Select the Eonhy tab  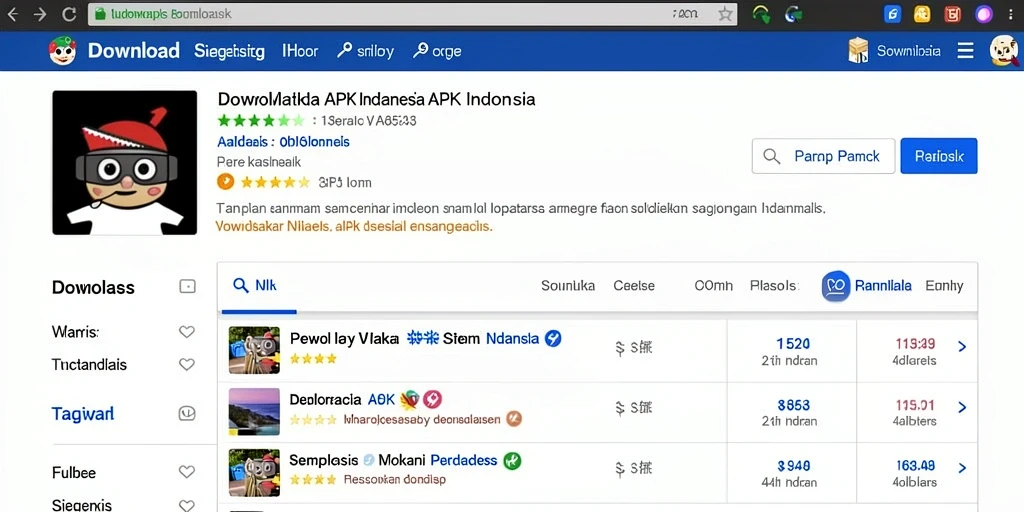click(944, 285)
